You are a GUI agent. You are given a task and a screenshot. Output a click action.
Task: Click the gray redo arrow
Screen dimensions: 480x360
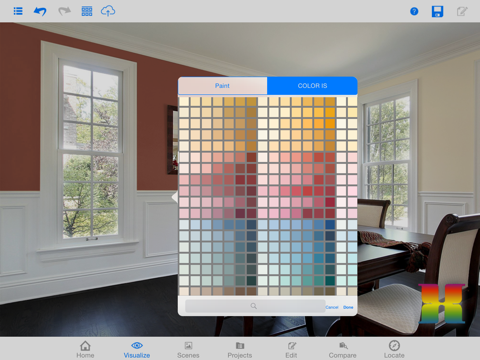[64, 11]
